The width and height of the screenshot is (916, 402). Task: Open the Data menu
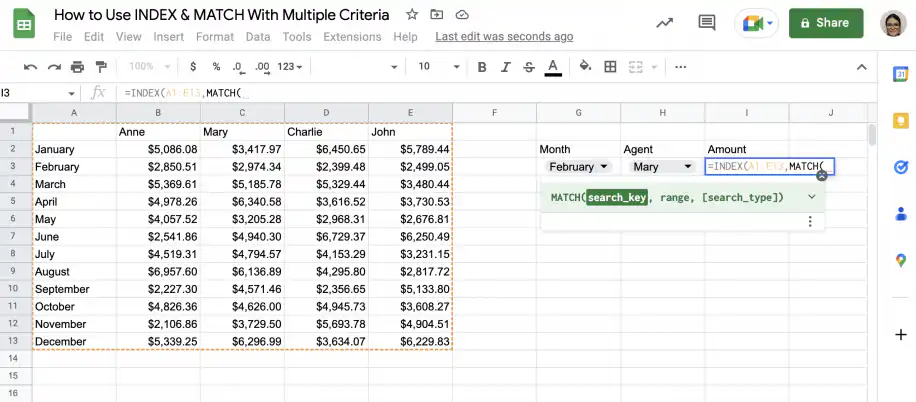tap(258, 37)
